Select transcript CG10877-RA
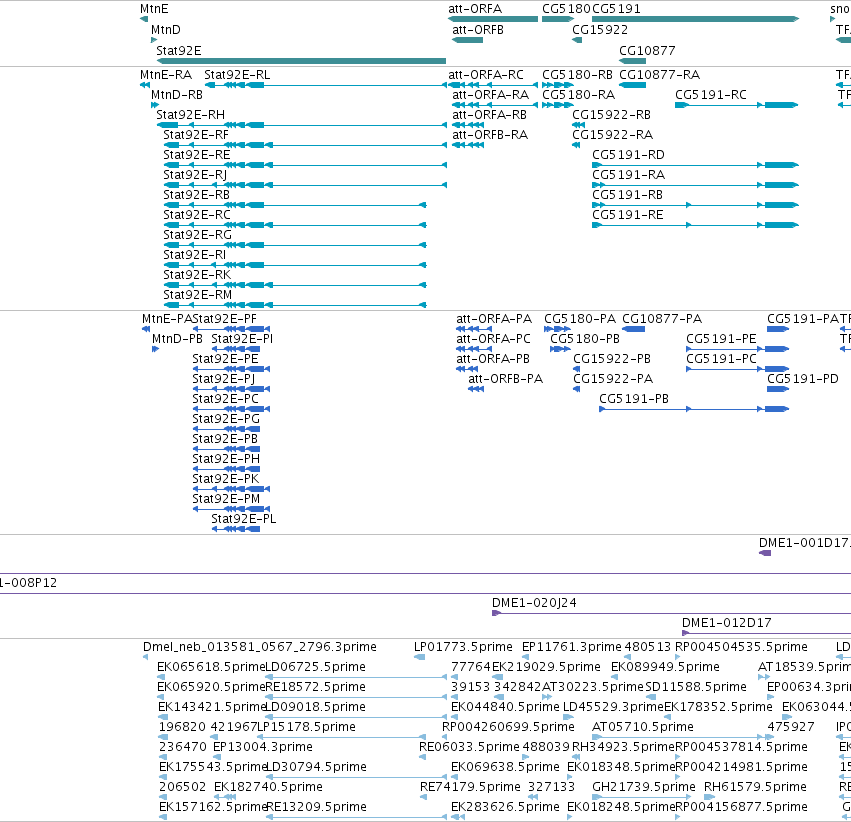851x822 pixels. [633, 85]
